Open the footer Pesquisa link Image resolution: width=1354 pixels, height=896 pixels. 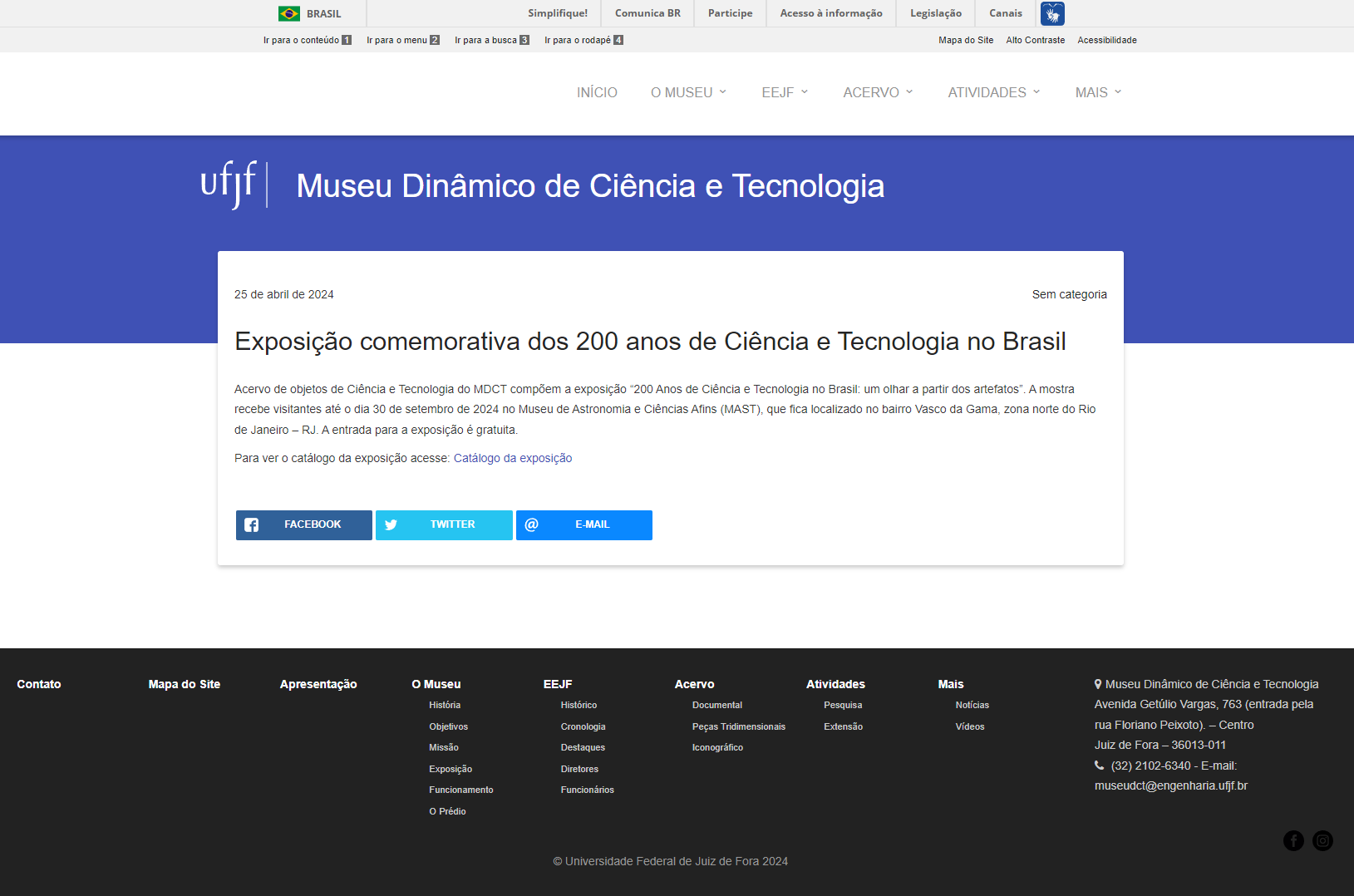pyautogui.click(x=843, y=705)
